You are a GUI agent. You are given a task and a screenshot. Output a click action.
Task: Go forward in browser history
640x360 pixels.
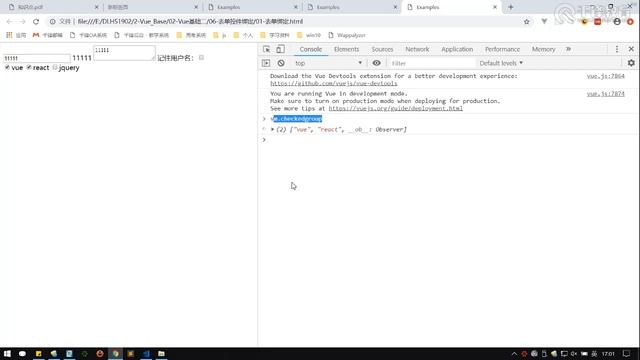click(22, 22)
